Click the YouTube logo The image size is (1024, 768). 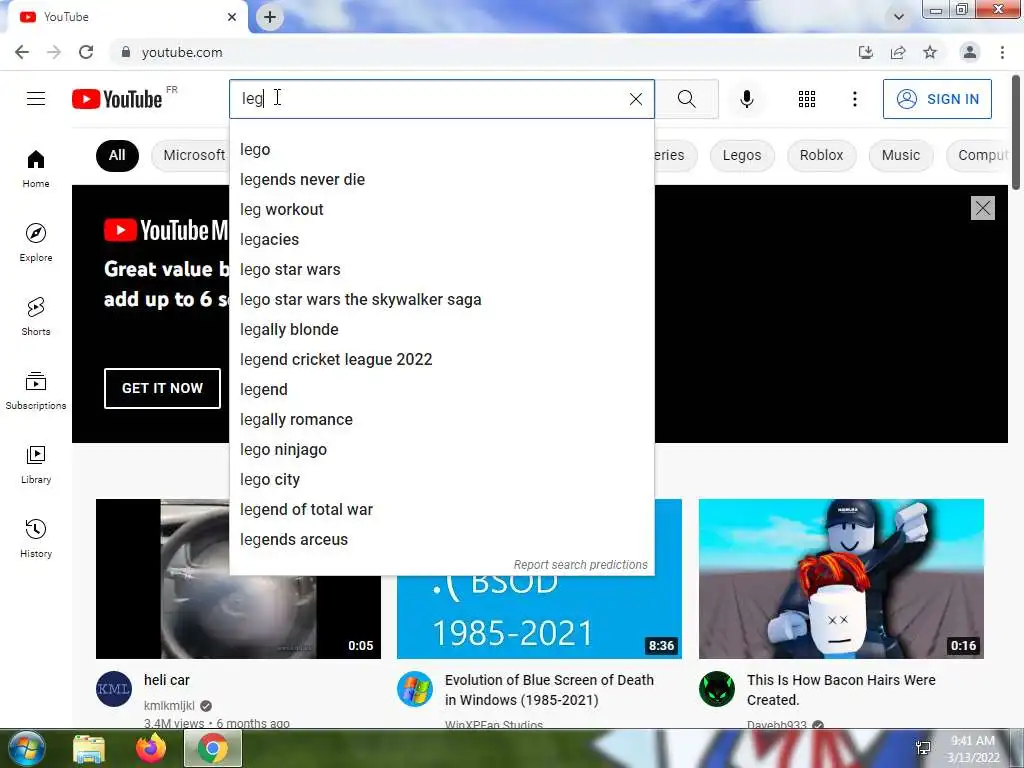(x=117, y=99)
